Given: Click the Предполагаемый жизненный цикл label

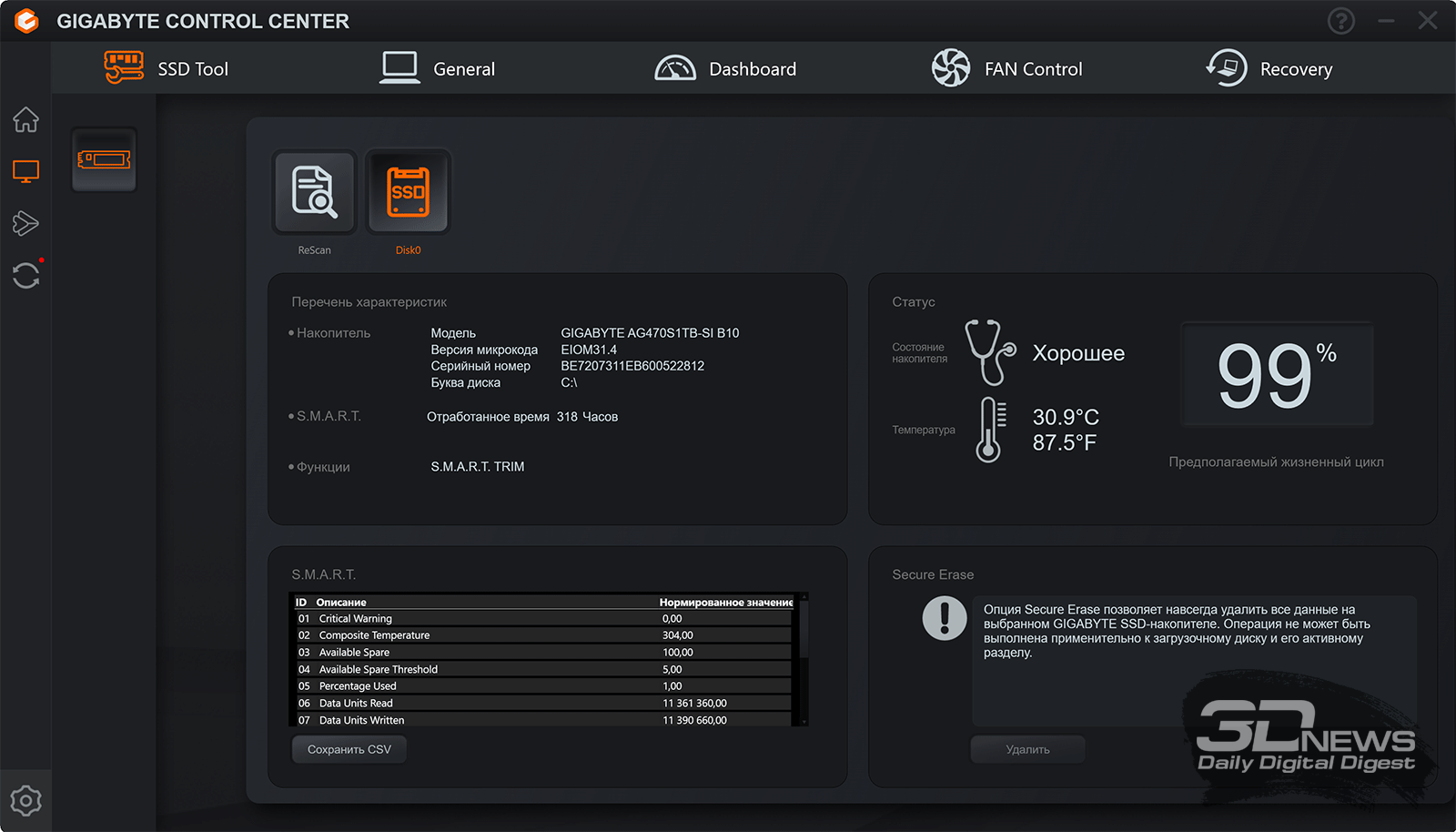Looking at the screenshot, I should (1276, 462).
